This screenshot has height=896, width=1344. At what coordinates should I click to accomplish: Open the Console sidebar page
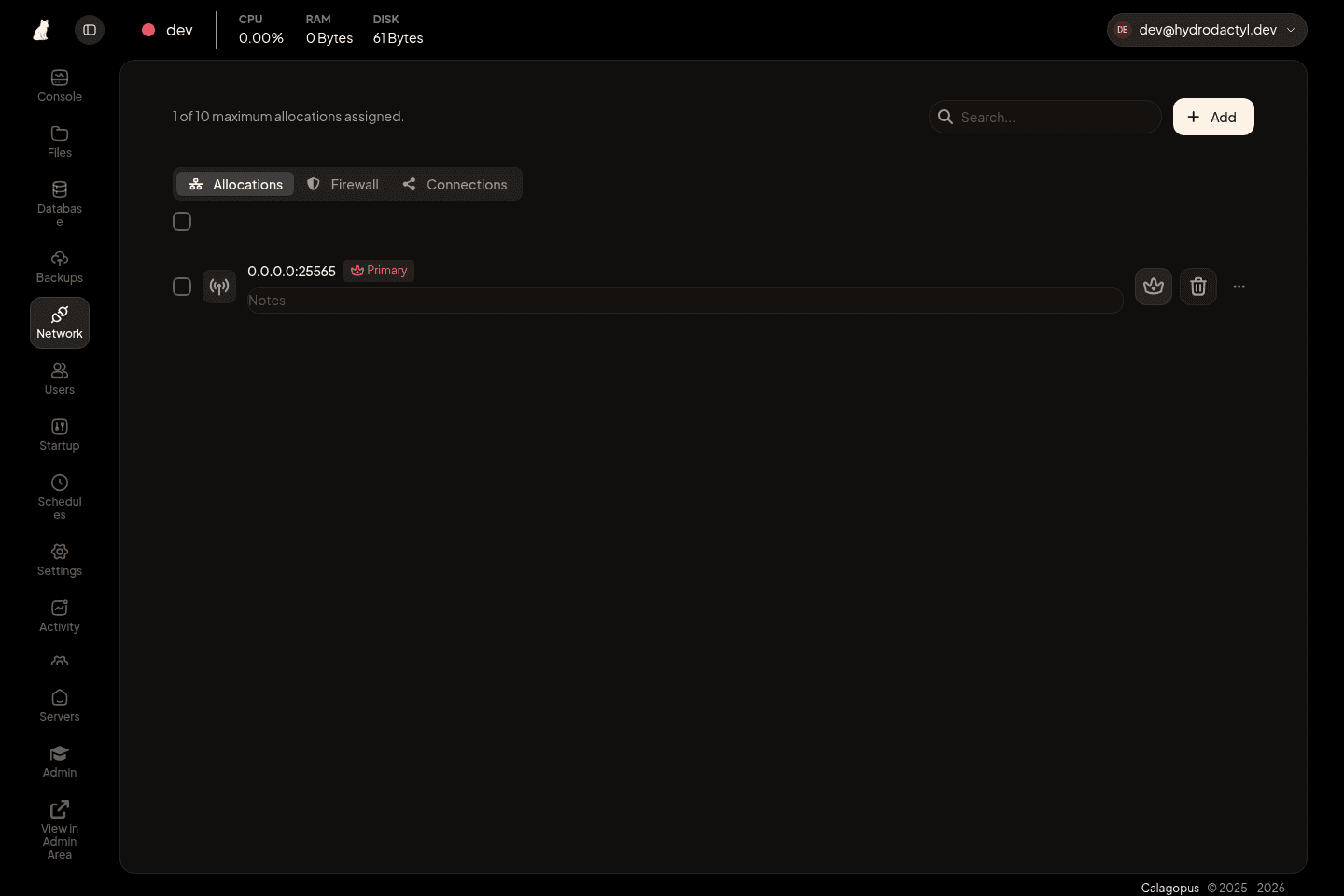point(60,86)
